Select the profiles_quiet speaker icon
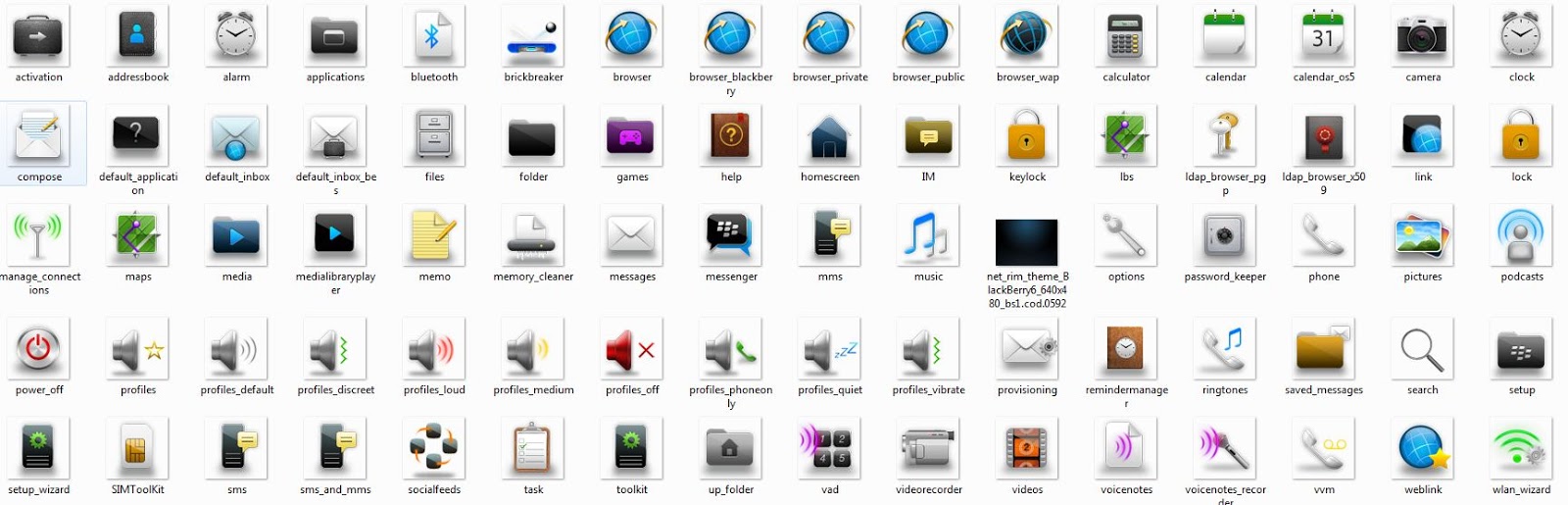This screenshot has height=505, width=1568. [x=830, y=349]
